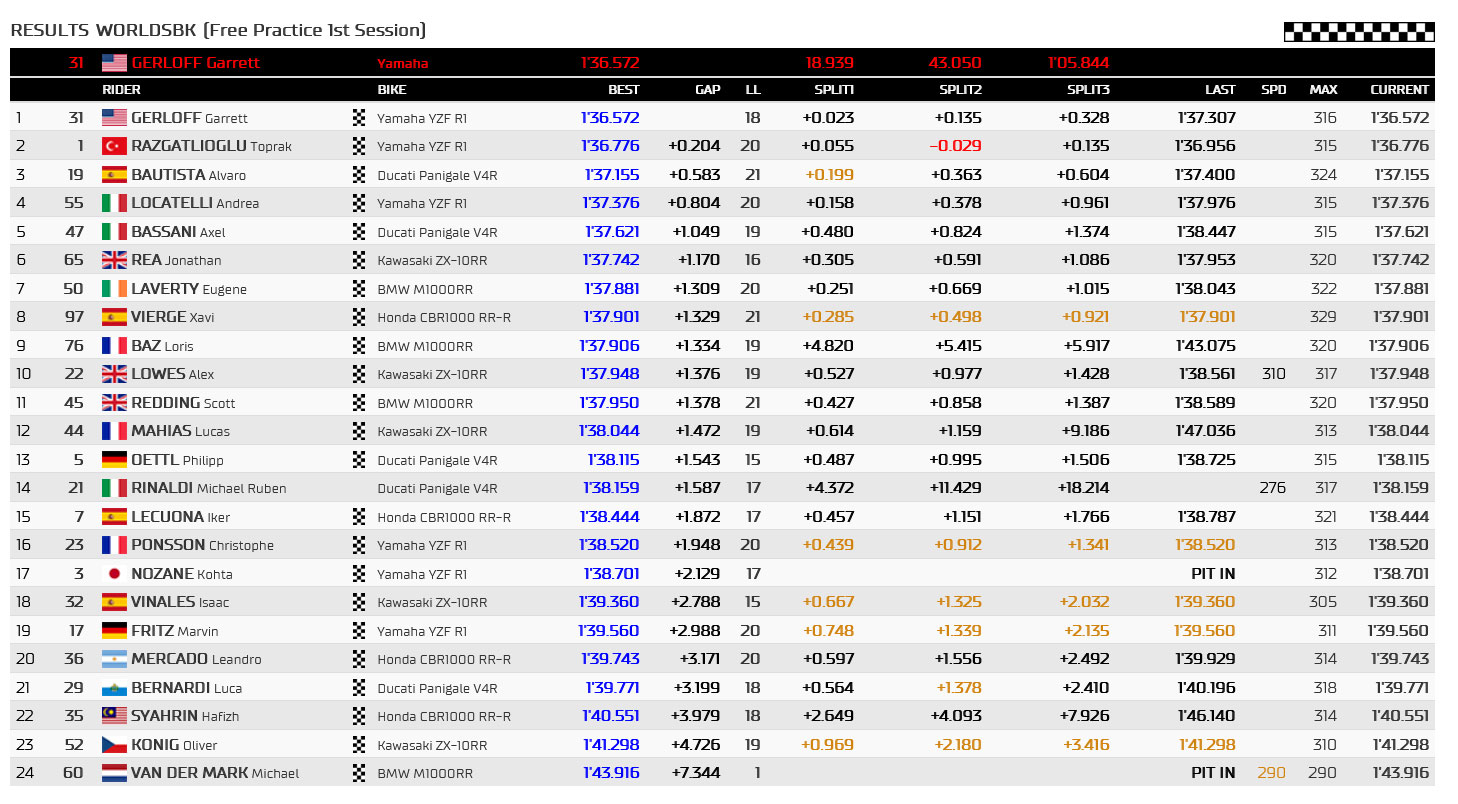Click the checkered flag icon in BASSANI row

point(360,232)
